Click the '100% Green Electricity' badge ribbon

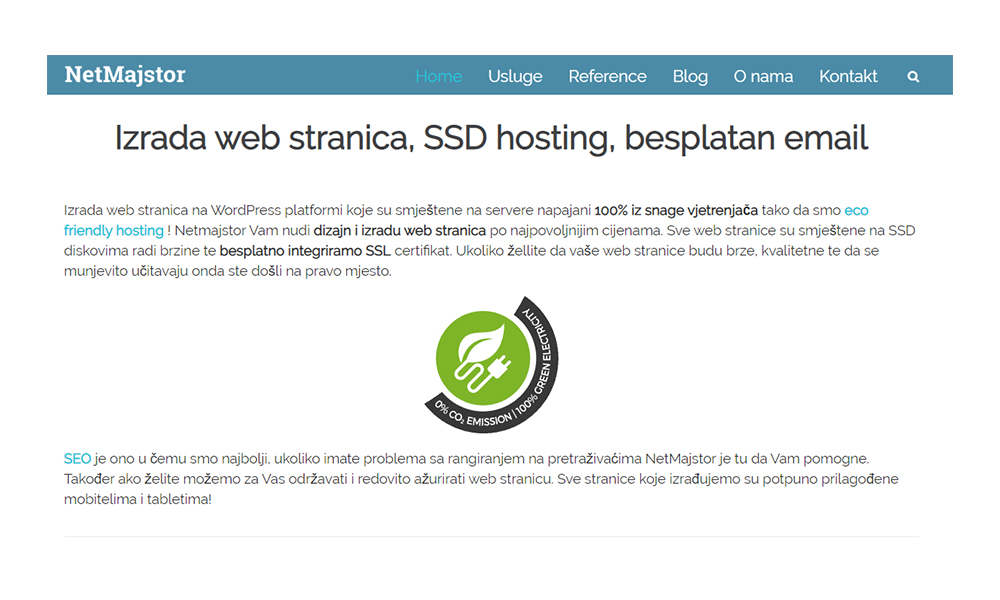(x=543, y=353)
